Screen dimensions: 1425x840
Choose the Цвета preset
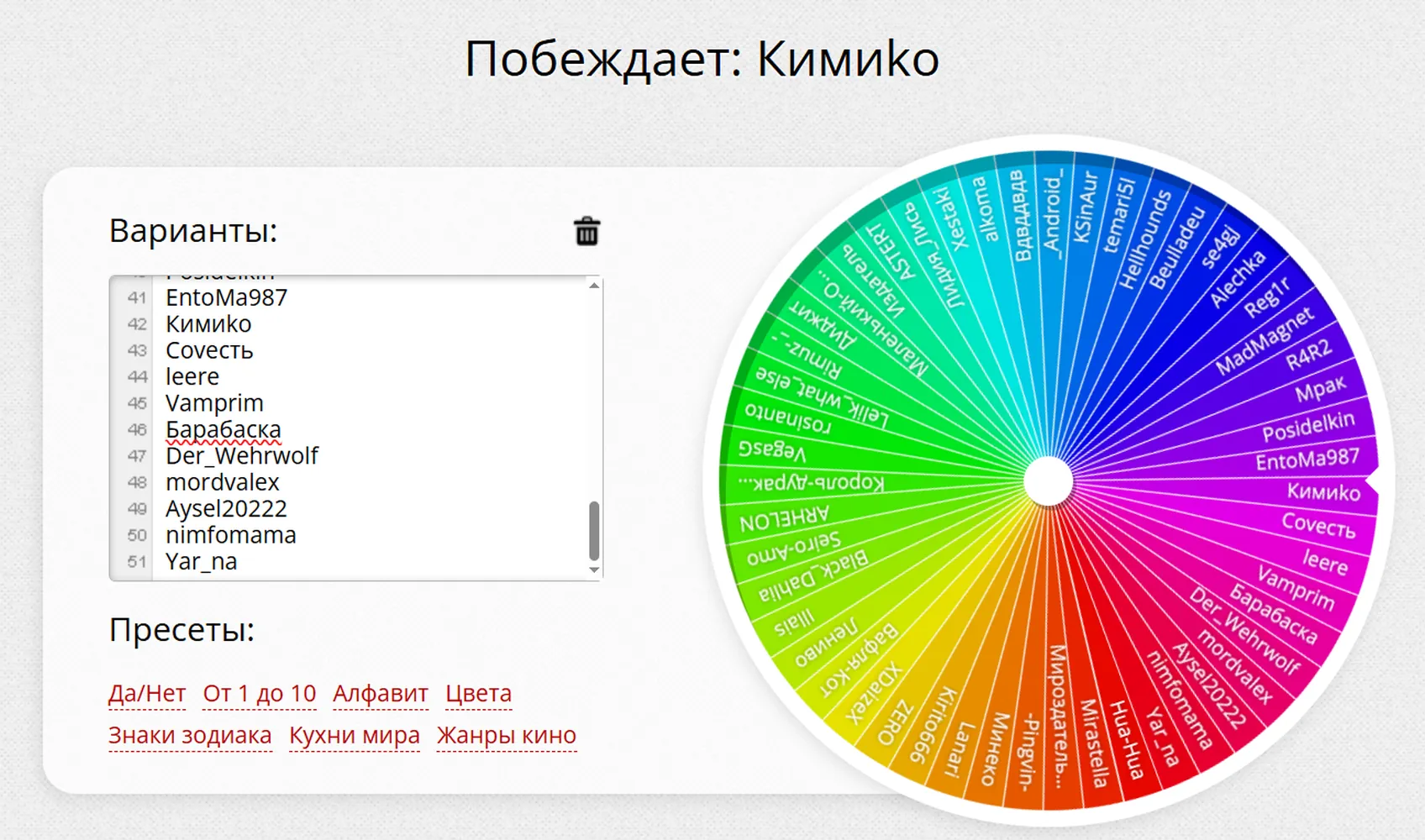478,693
